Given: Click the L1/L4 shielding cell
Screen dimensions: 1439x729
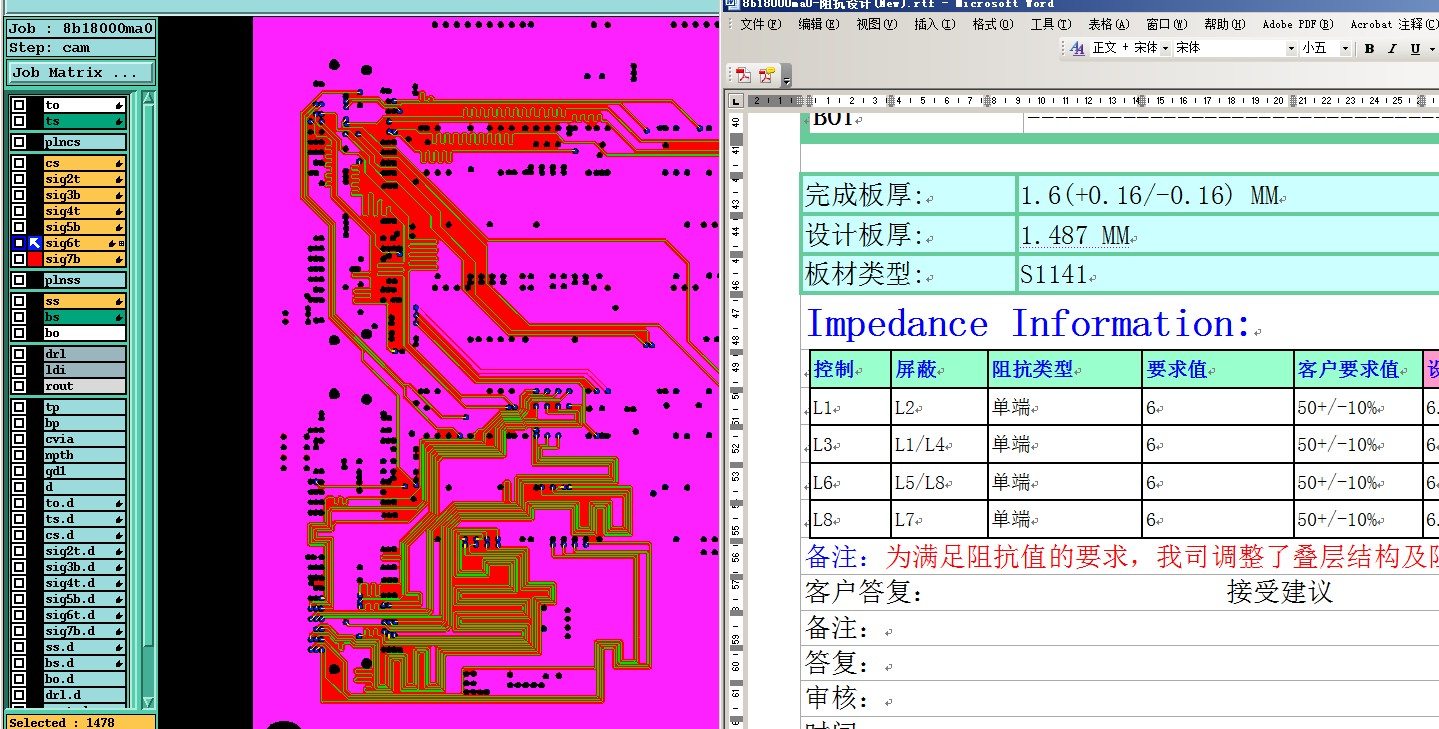Looking at the screenshot, I should point(939,444).
